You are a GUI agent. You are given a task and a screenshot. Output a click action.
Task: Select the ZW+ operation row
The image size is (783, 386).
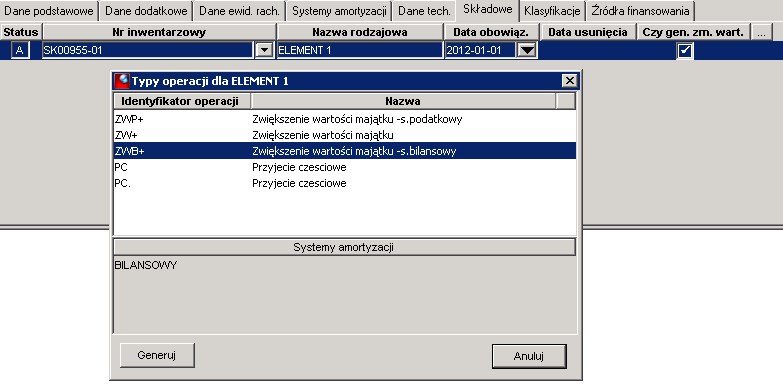[345, 135]
